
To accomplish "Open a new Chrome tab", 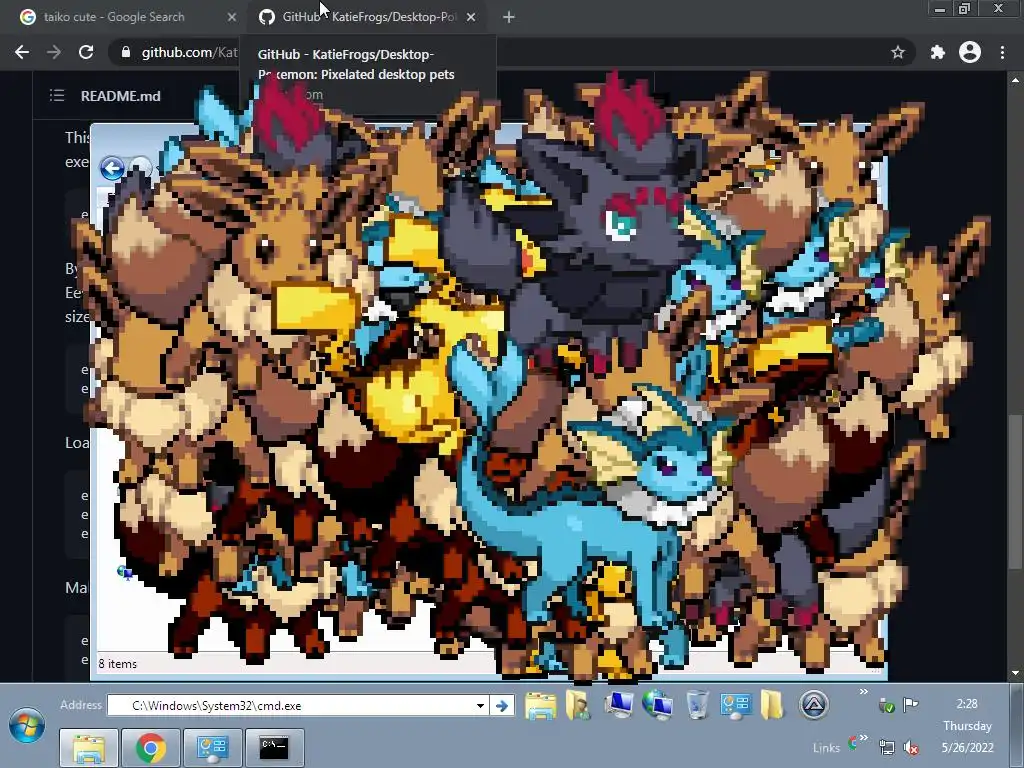I will click(509, 18).
